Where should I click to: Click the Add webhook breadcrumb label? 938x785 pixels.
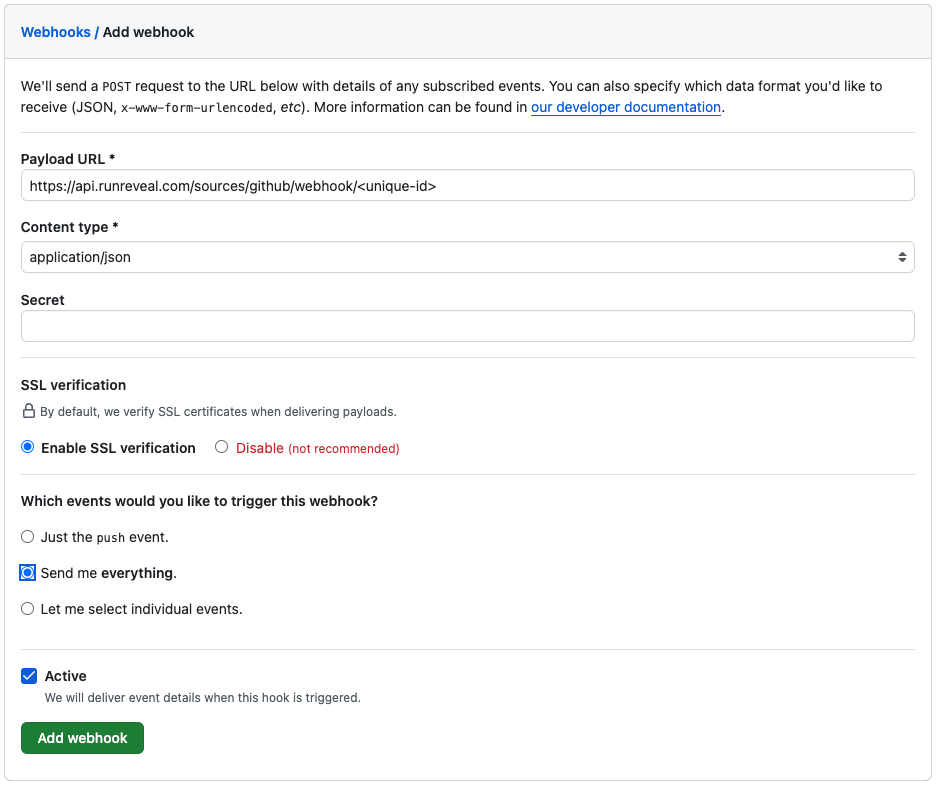tap(148, 32)
